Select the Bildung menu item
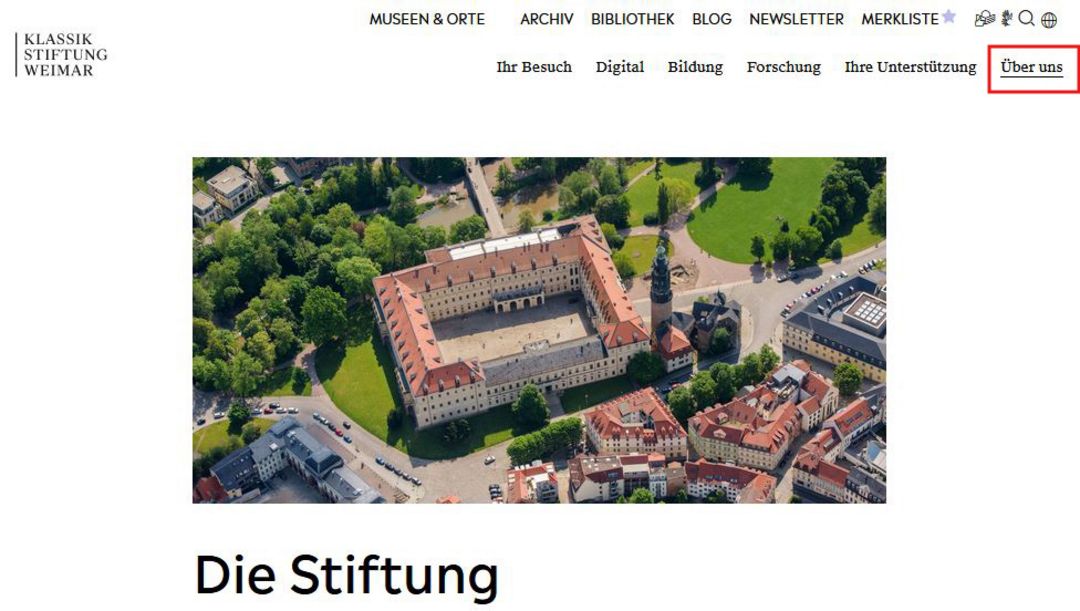This screenshot has height=611, width=1080. click(695, 67)
